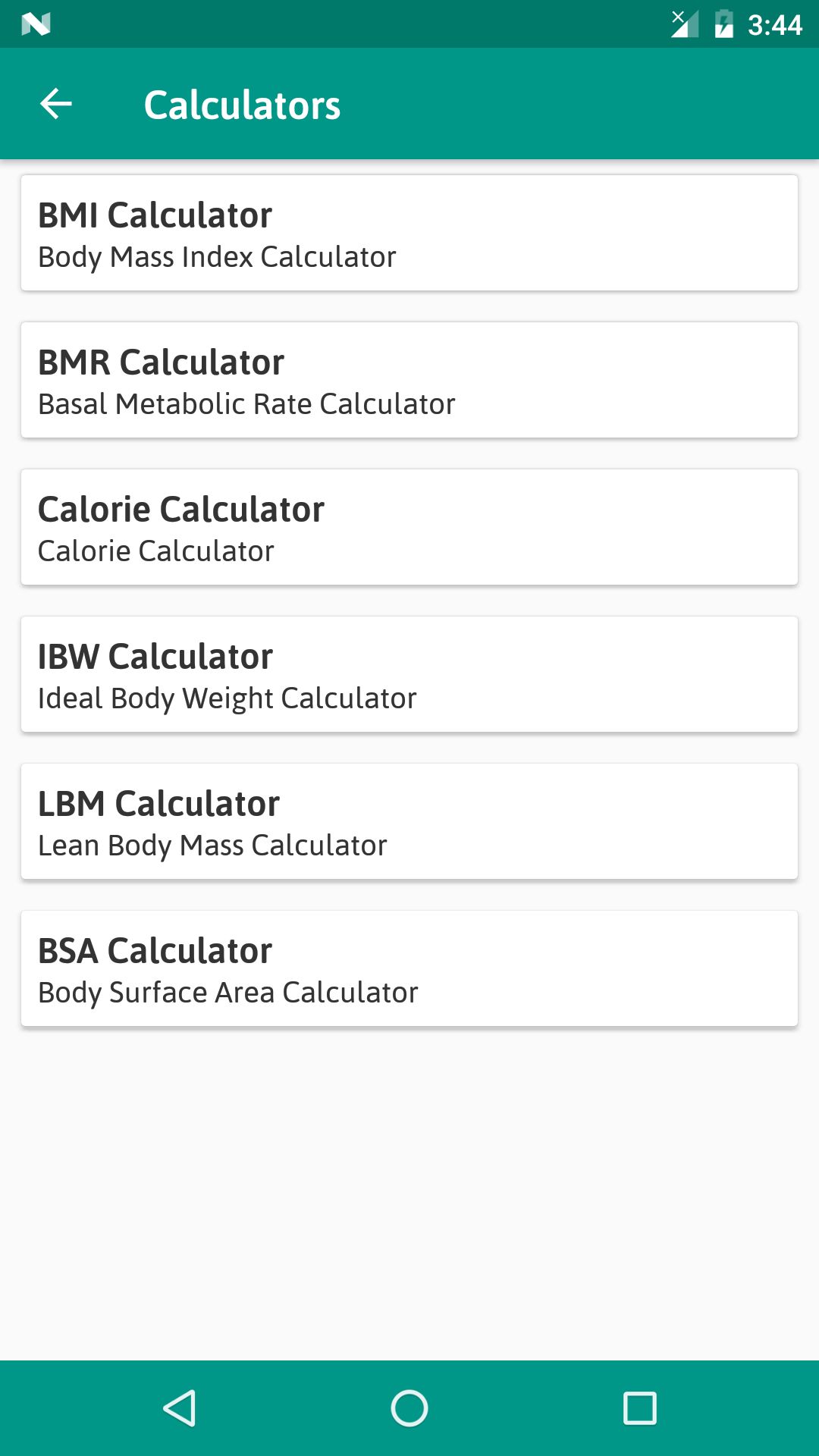Tap the back arrow in the header
This screenshot has height=1456, width=819.
point(56,104)
